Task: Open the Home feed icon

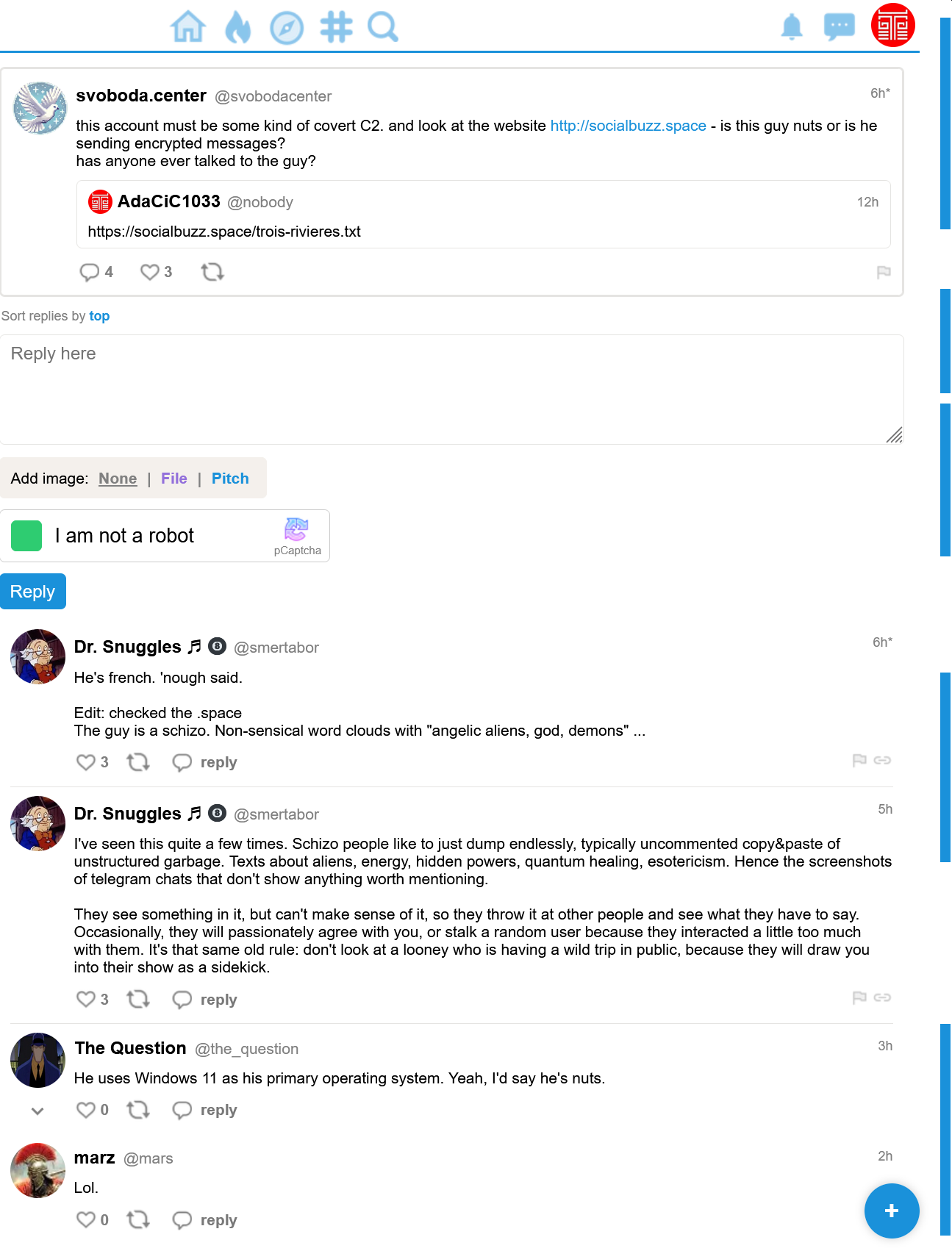Action: [188, 27]
